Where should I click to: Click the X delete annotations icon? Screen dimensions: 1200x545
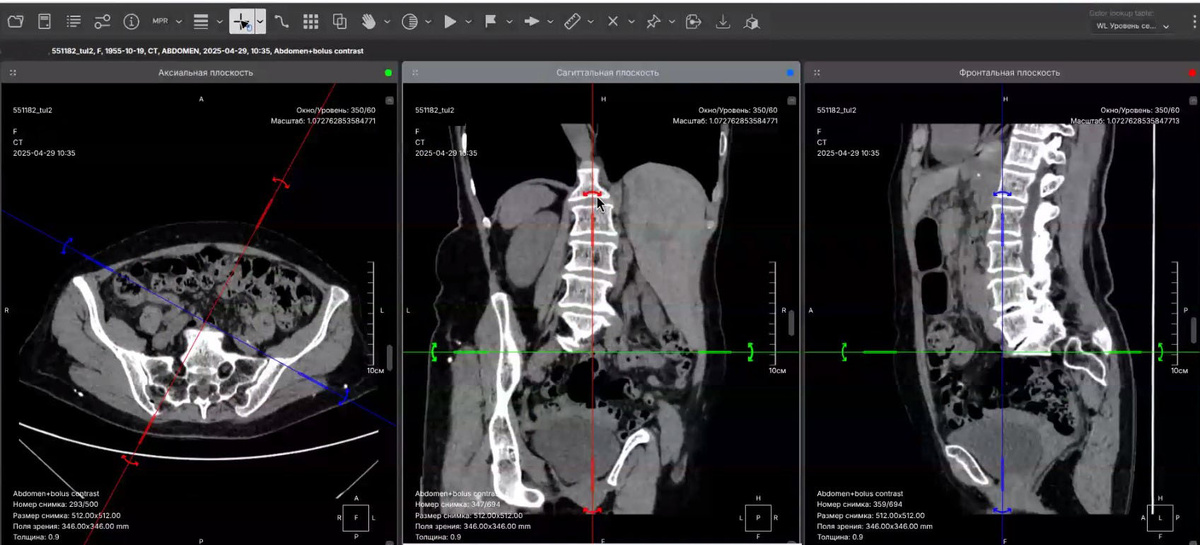[x=613, y=21]
